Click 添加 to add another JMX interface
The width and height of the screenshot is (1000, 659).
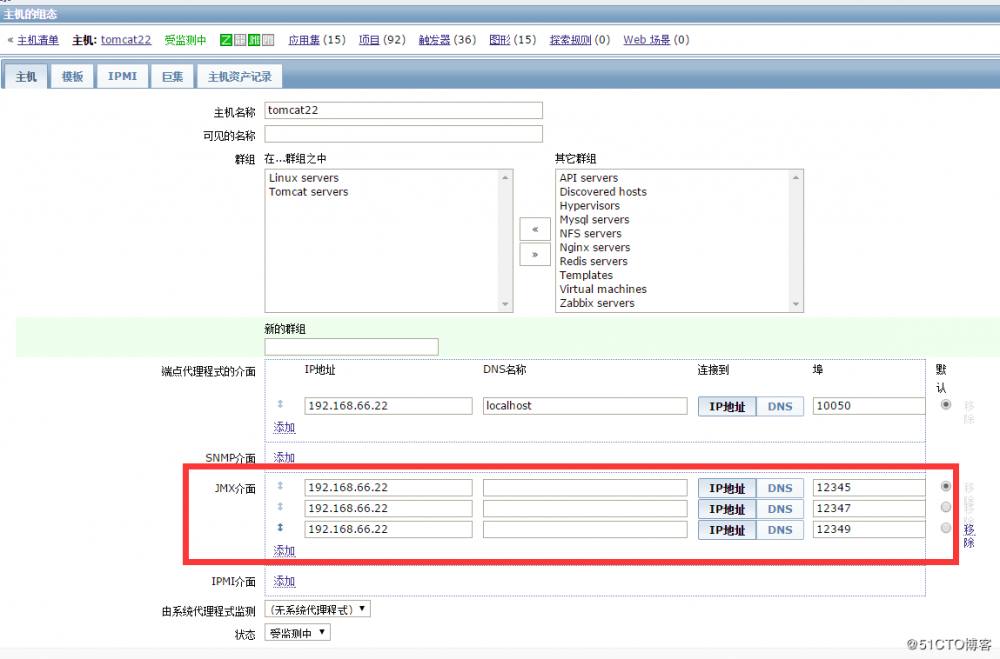tap(283, 550)
